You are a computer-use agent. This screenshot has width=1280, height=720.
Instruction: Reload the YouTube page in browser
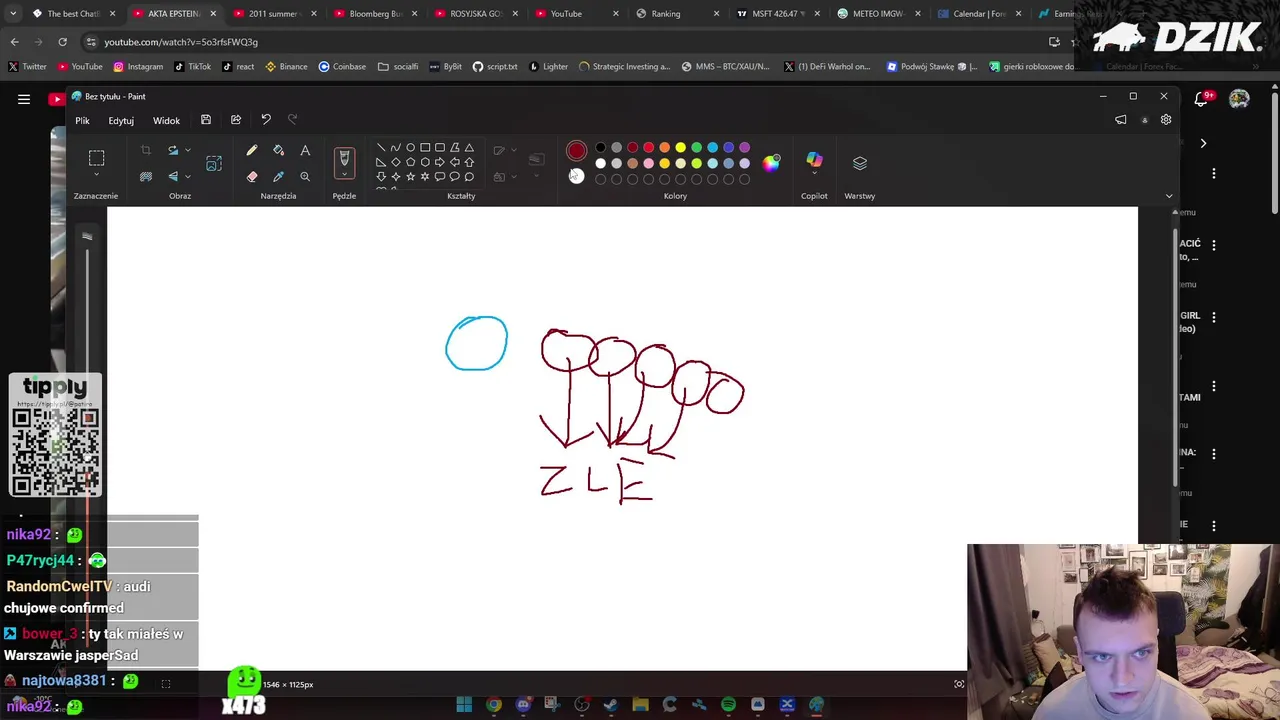[x=62, y=42]
